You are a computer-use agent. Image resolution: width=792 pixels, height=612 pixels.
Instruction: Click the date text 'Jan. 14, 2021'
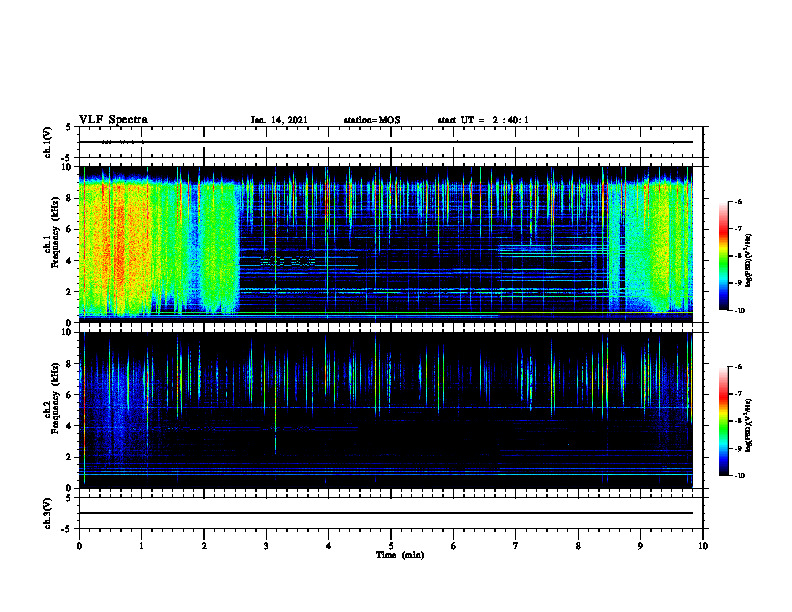click(279, 120)
